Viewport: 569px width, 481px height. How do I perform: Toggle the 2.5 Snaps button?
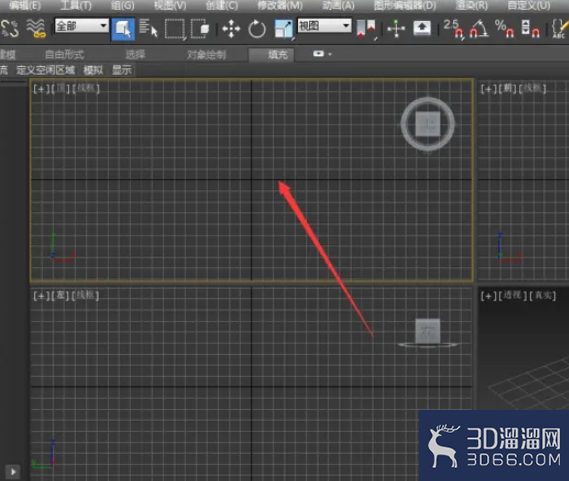[453, 28]
